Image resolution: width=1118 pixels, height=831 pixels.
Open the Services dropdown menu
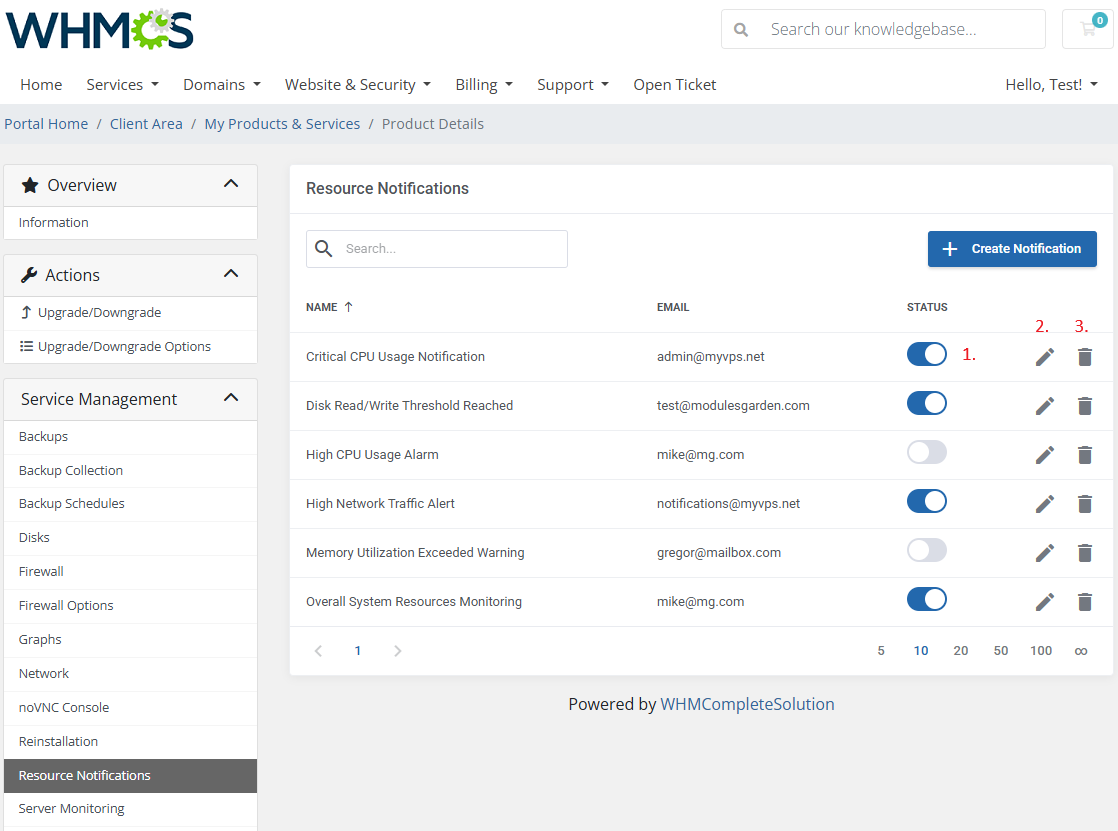(x=122, y=85)
